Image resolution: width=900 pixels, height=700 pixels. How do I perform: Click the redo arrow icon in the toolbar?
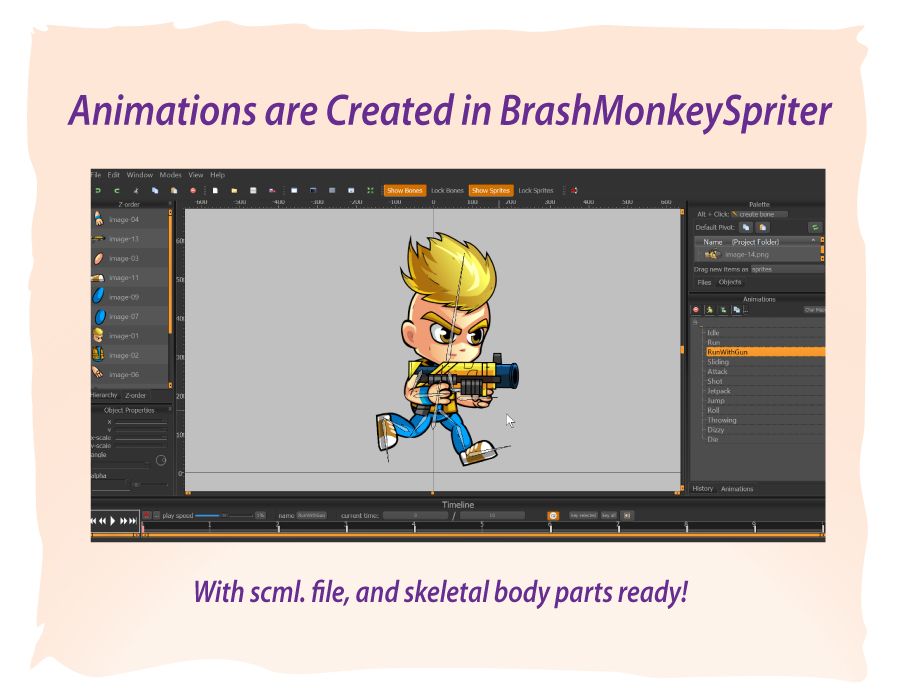coord(117,190)
